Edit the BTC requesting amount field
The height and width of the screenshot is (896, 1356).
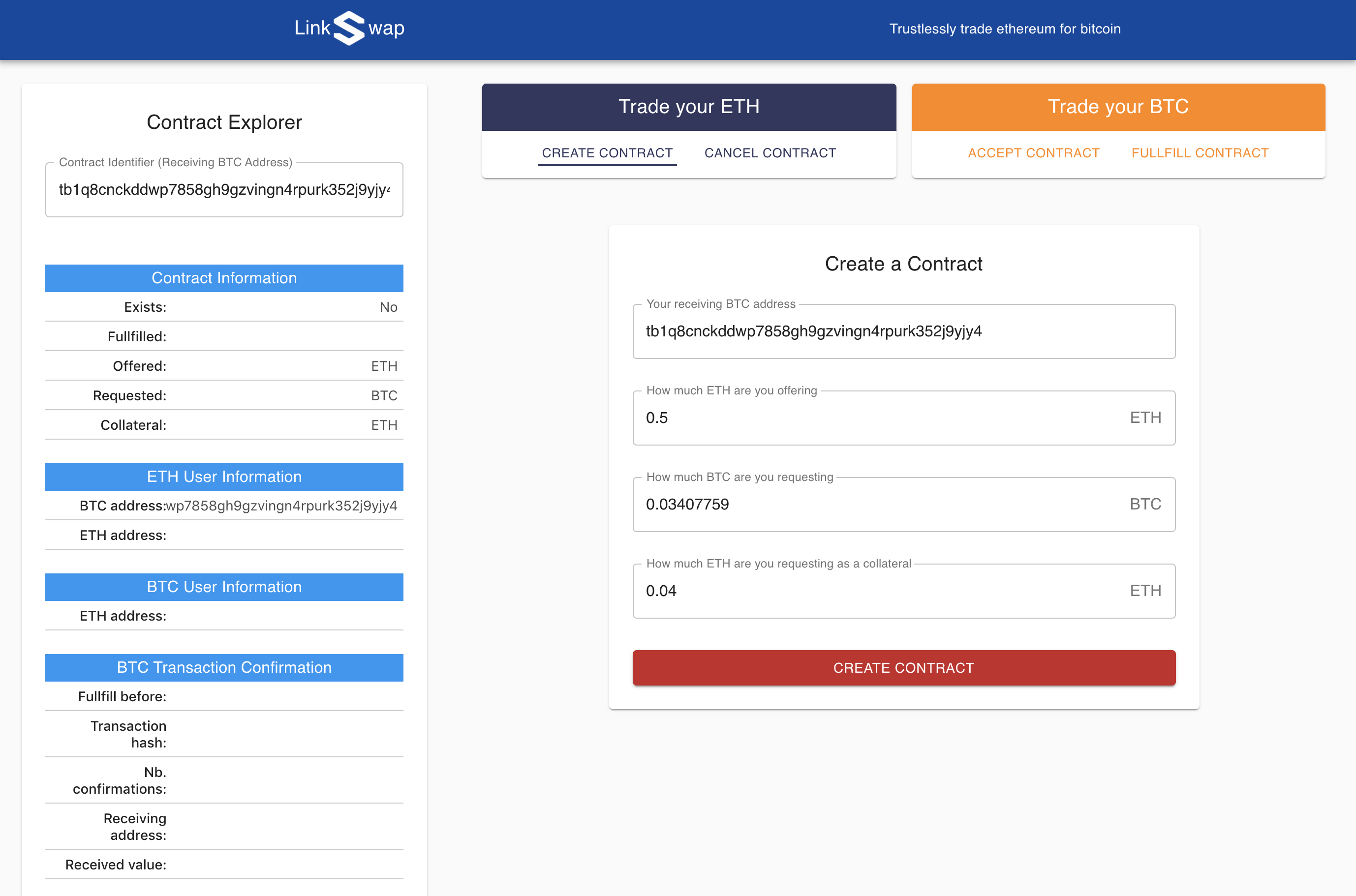click(x=880, y=504)
